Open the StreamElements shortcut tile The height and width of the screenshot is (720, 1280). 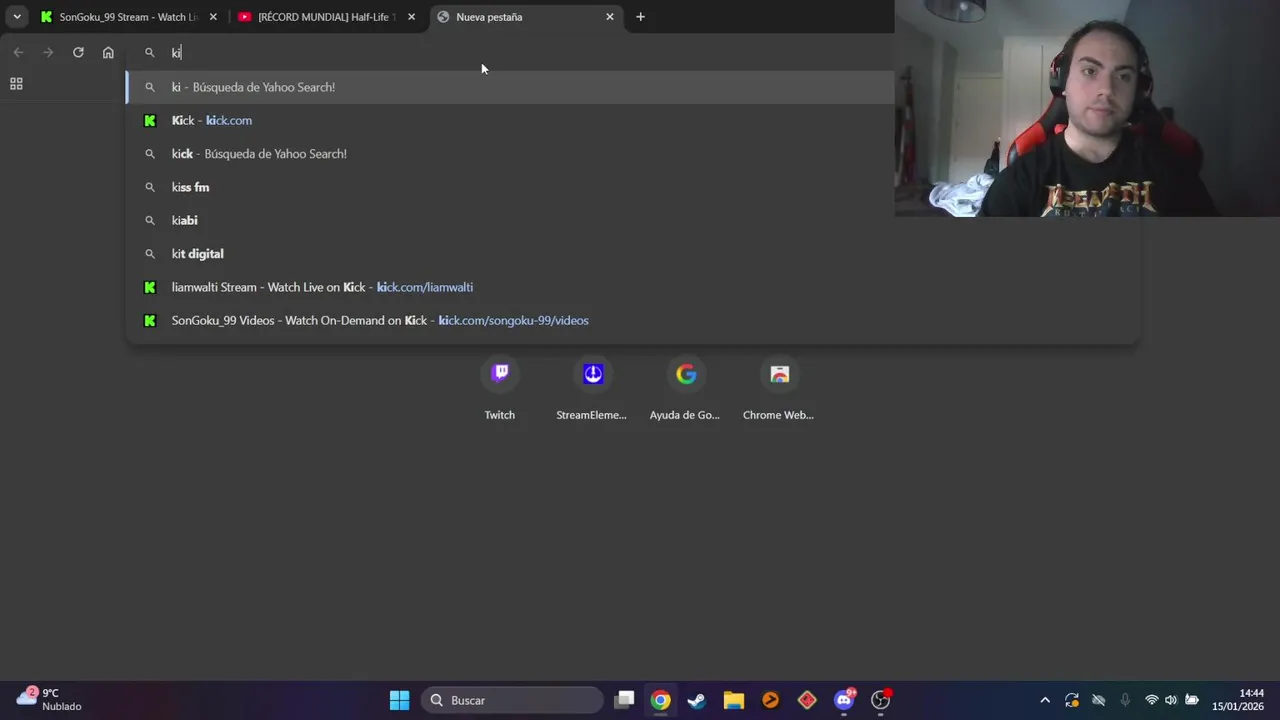pos(592,388)
